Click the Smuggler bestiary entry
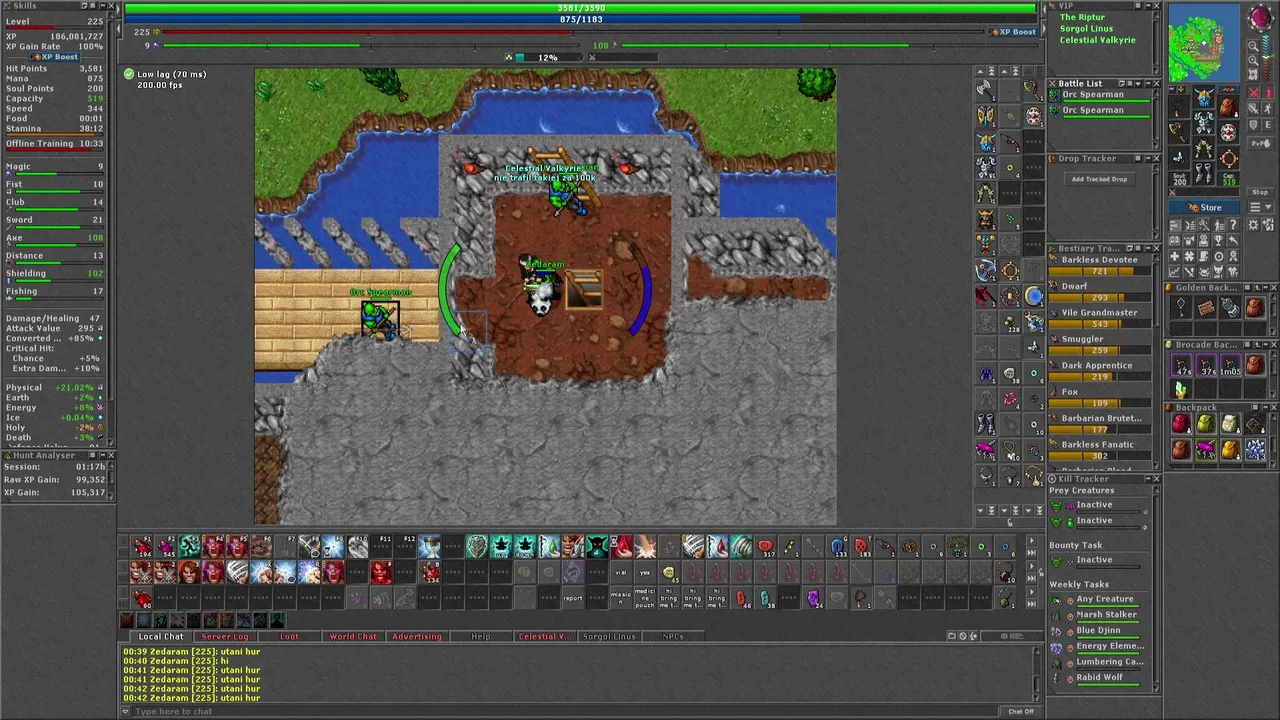 click(x=1100, y=344)
